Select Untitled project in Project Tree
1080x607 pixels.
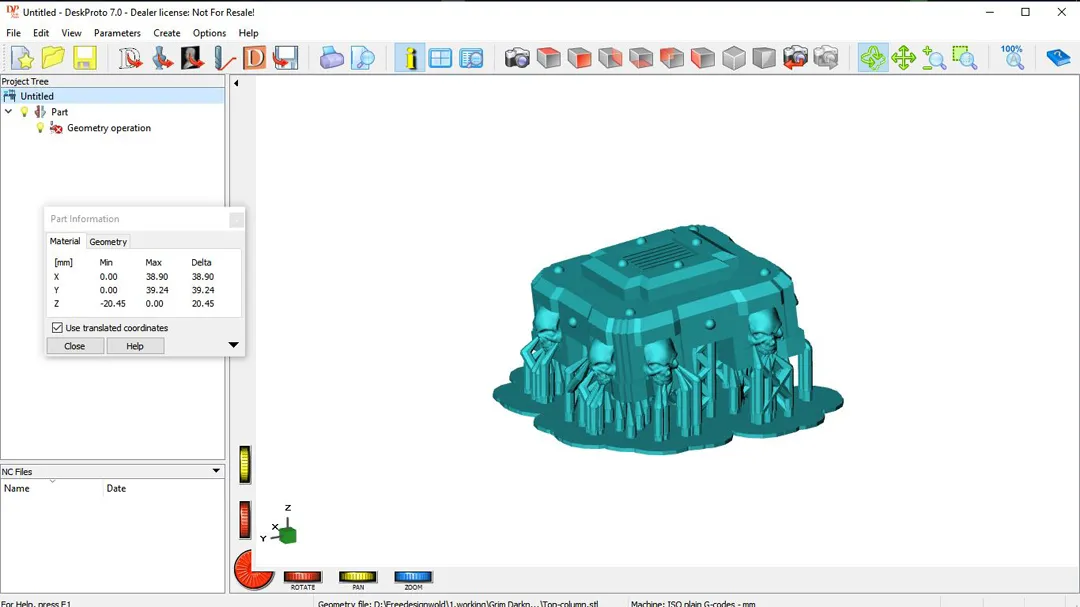click(x=37, y=96)
